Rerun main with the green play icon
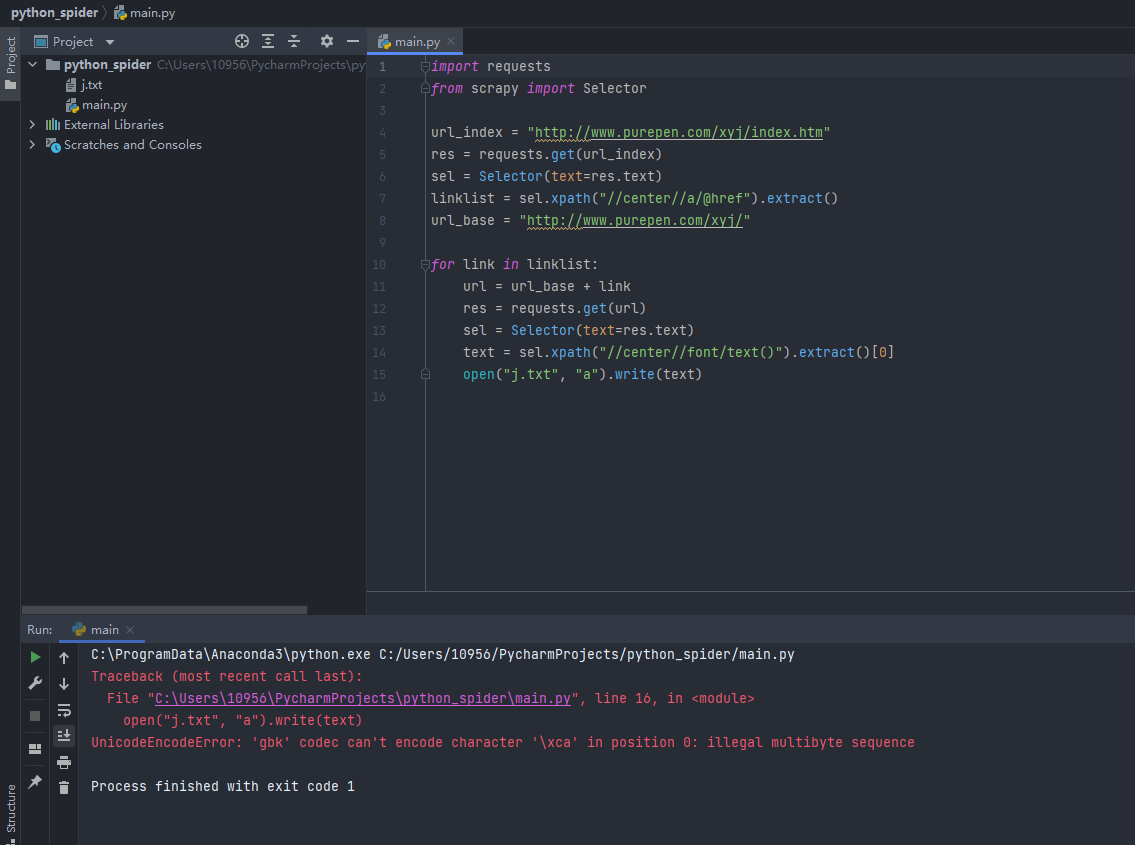Screen dimensions: 1135x845 click(35, 657)
